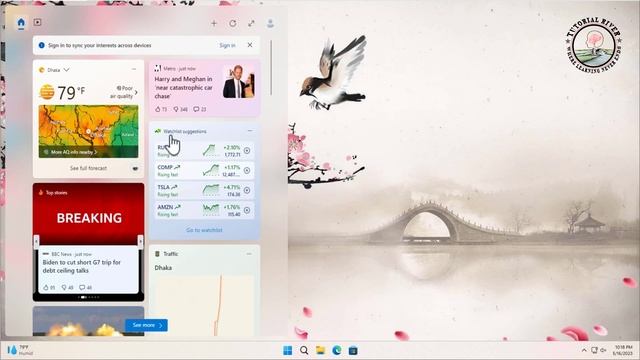The image size is (640, 360).
Task: Open Harry and Meghan photo thumbnail
Action: (239, 82)
